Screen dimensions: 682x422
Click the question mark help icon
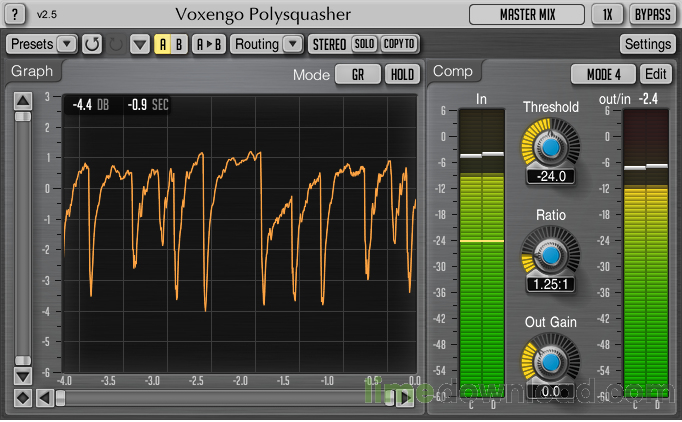pyautogui.click(x=15, y=14)
